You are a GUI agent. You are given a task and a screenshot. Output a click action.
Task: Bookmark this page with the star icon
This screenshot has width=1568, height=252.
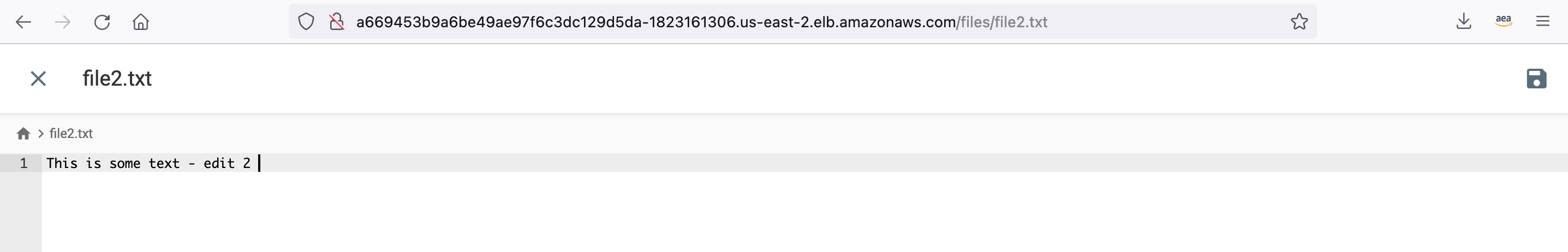pyautogui.click(x=1299, y=22)
